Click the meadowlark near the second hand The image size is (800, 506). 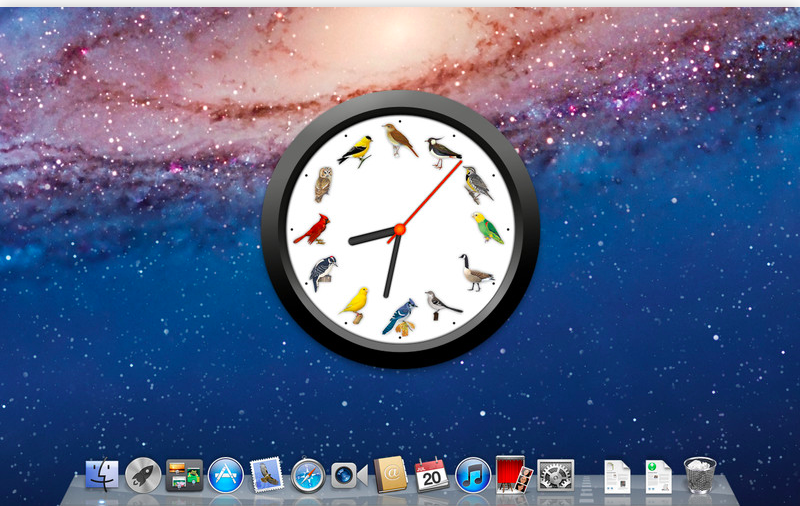pyautogui.click(x=478, y=185)
